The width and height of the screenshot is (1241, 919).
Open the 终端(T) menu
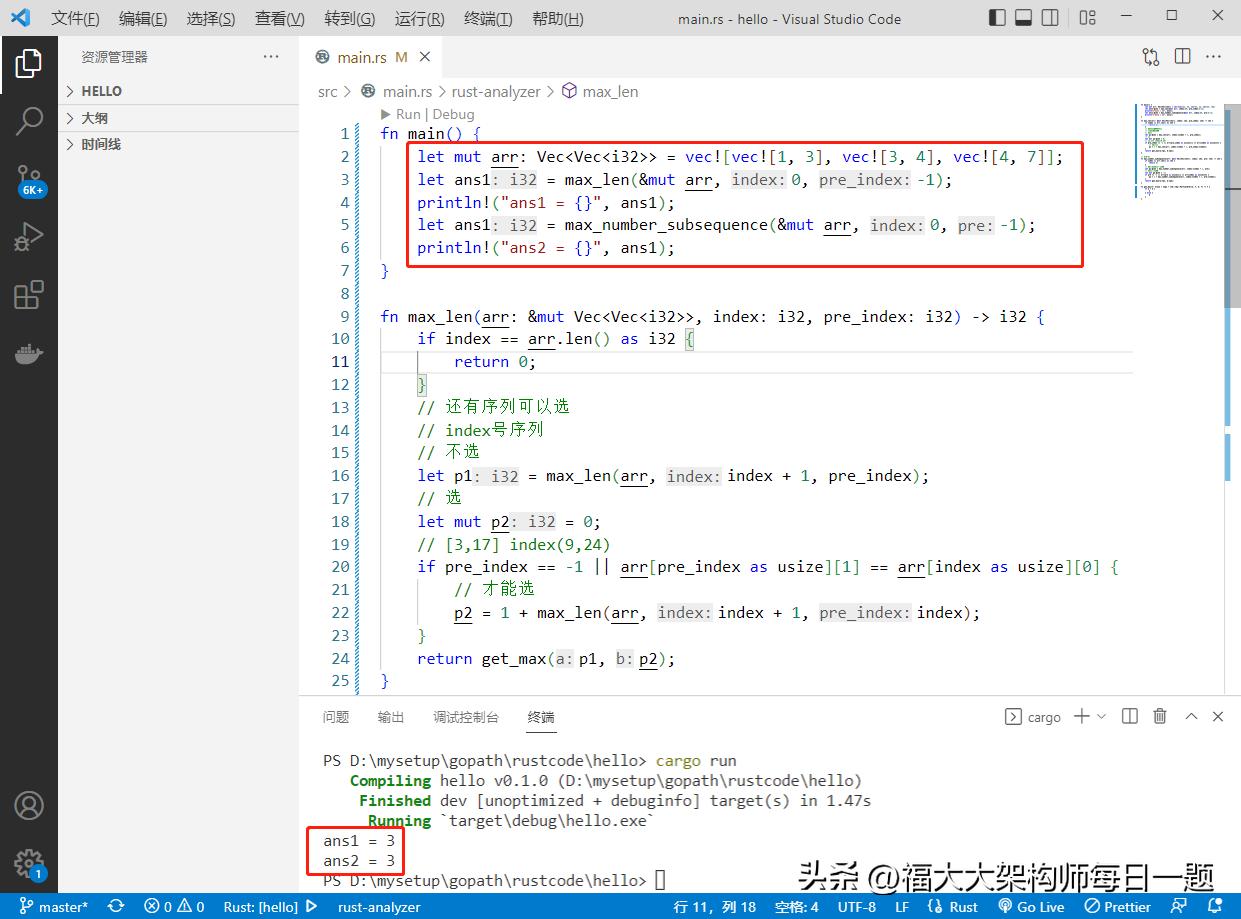(488, 19)
